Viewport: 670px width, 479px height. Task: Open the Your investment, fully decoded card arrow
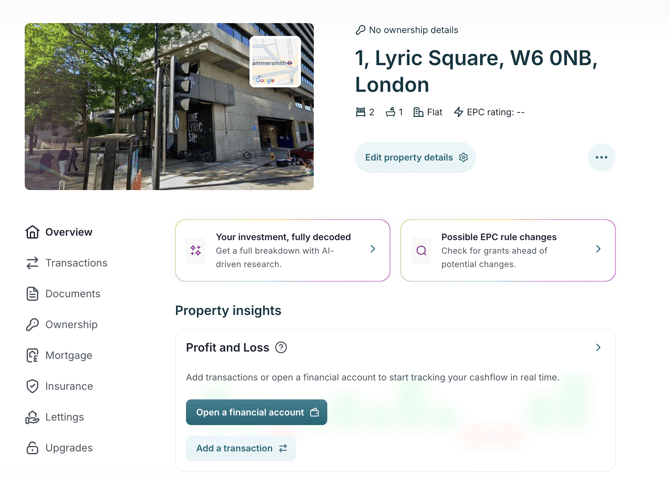(373, 249)
